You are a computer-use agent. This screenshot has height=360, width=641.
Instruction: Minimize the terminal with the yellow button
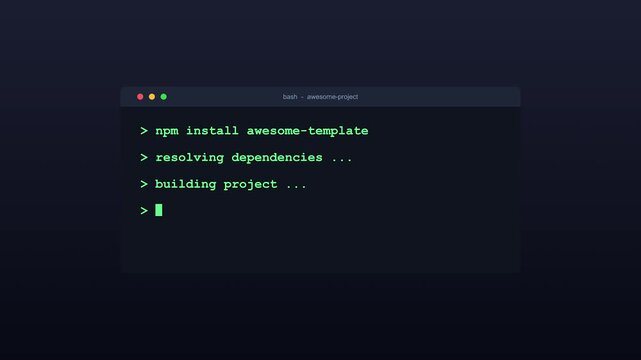(152, 97)
